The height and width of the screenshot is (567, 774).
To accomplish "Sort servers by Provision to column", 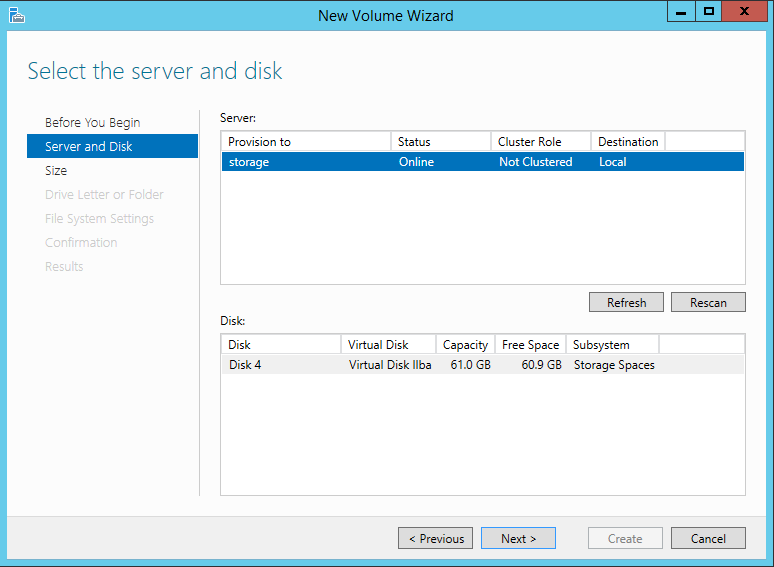I will pos(306,142).
